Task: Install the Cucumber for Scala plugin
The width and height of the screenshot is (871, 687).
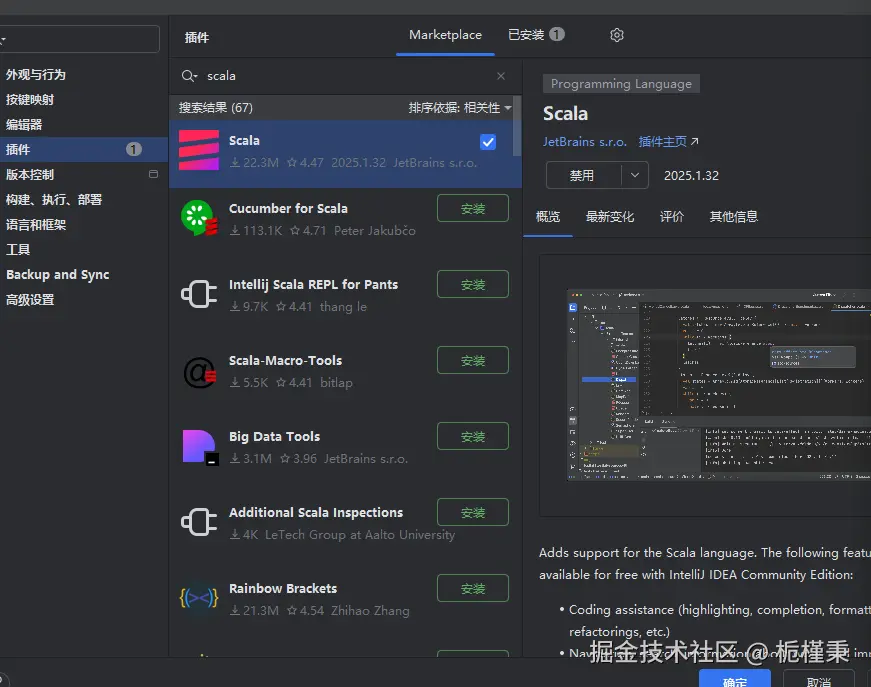Action: click(472, 208)
